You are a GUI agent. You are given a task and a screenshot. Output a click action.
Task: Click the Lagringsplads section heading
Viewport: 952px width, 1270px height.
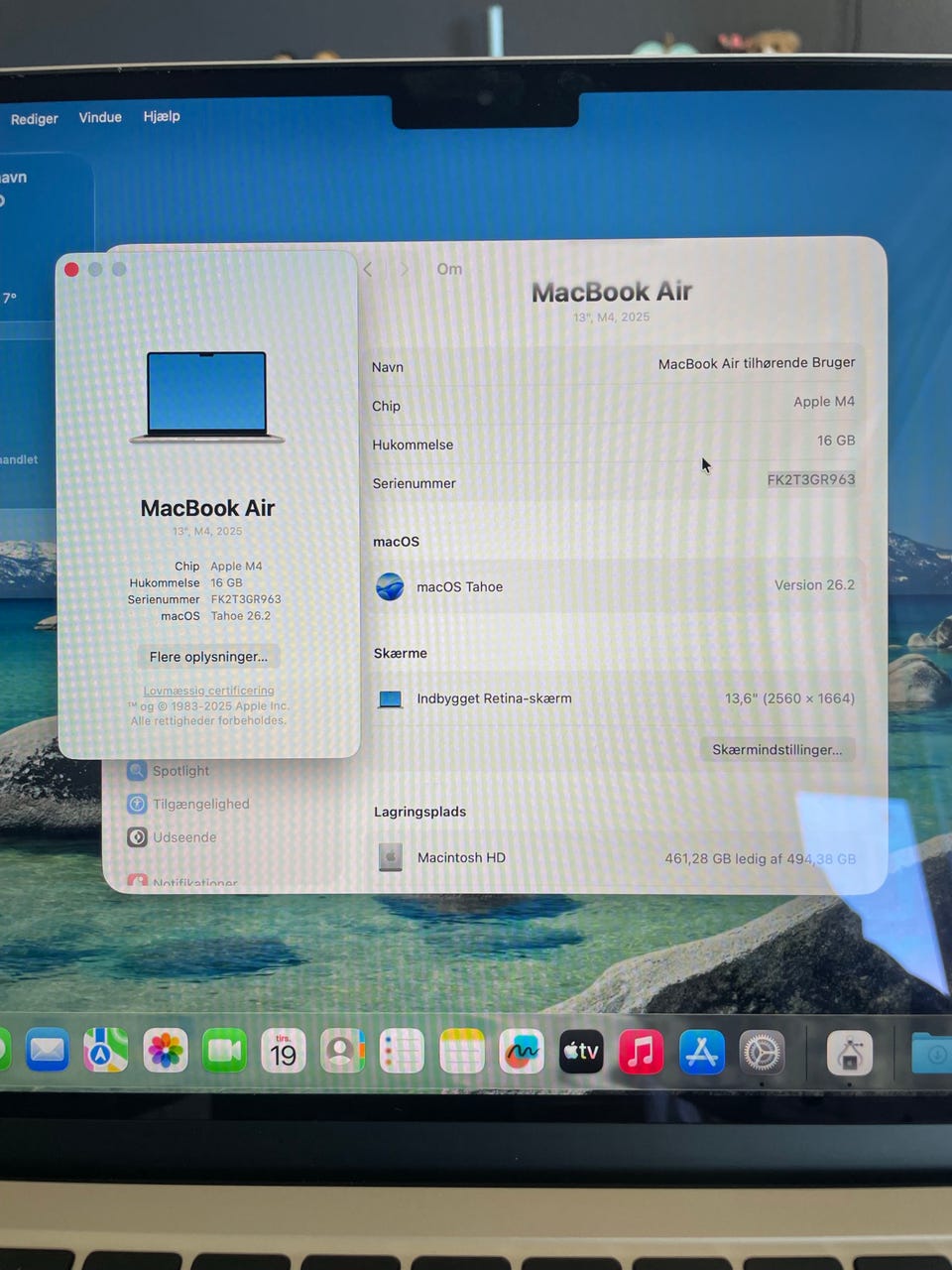[419, 812]
